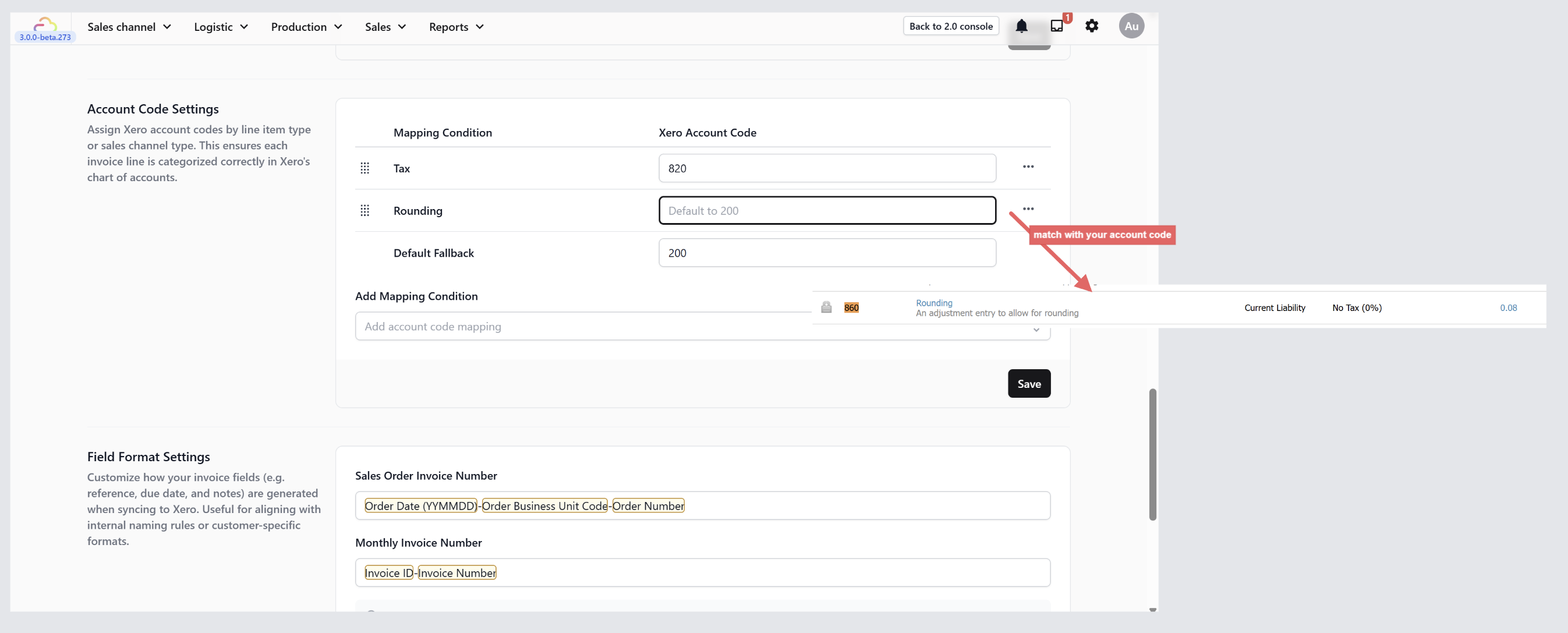Click the Save button
1568x633 pixels.
click(1029, 383)
